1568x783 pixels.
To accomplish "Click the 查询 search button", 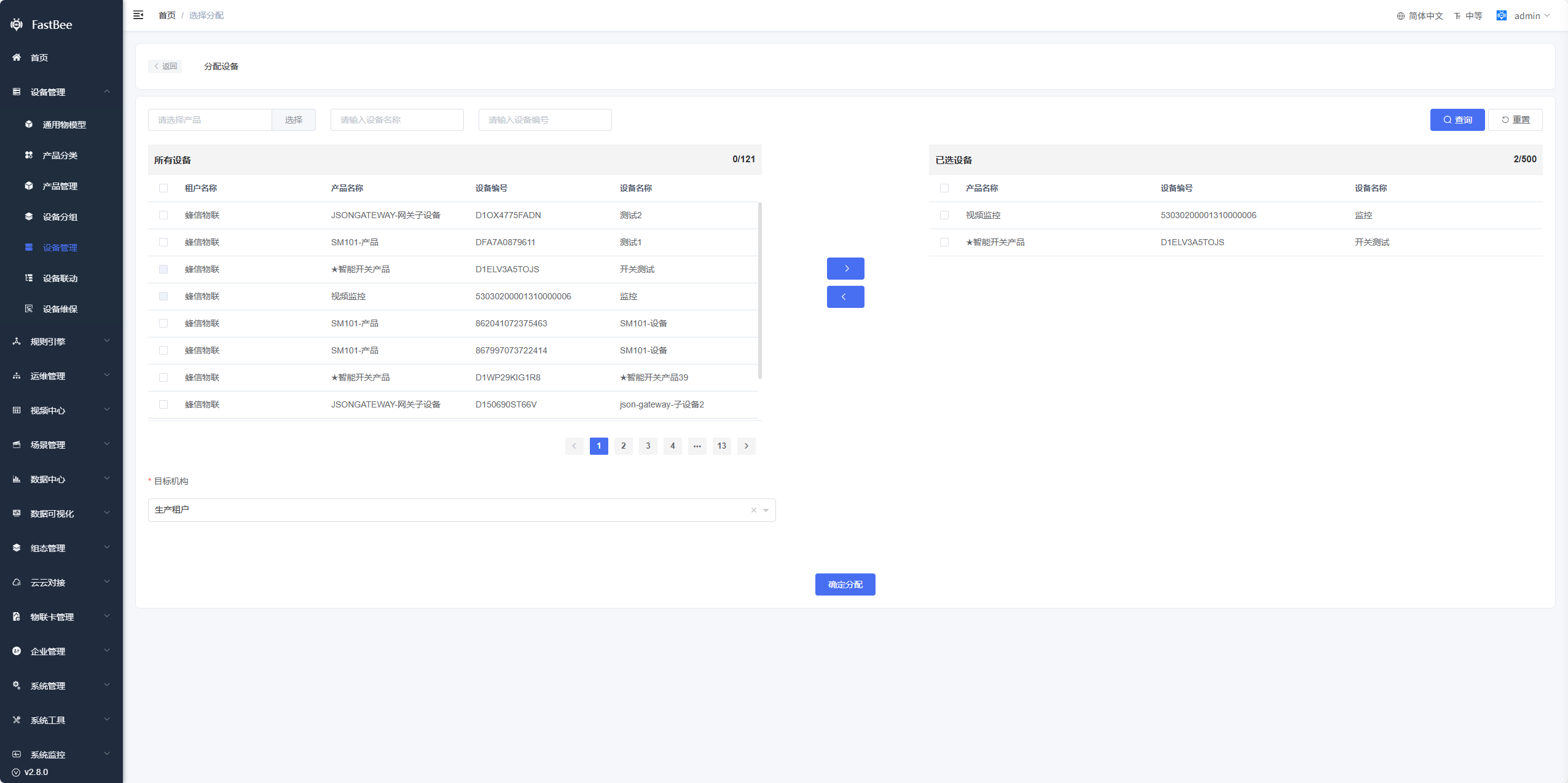I will pos(1457,120).
